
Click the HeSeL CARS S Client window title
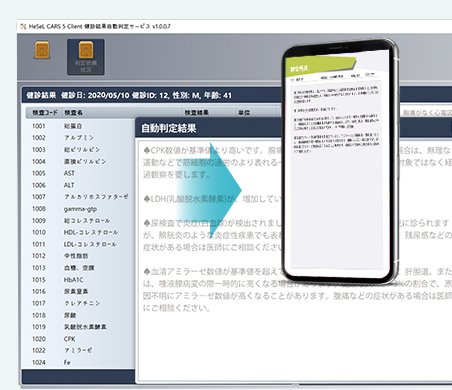(99, 26)
